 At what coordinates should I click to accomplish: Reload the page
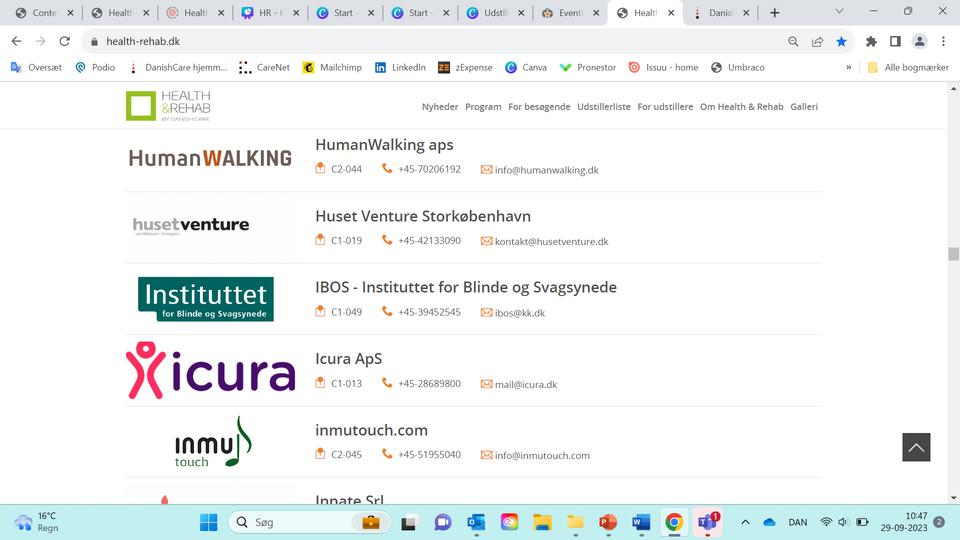pos(64,41)
